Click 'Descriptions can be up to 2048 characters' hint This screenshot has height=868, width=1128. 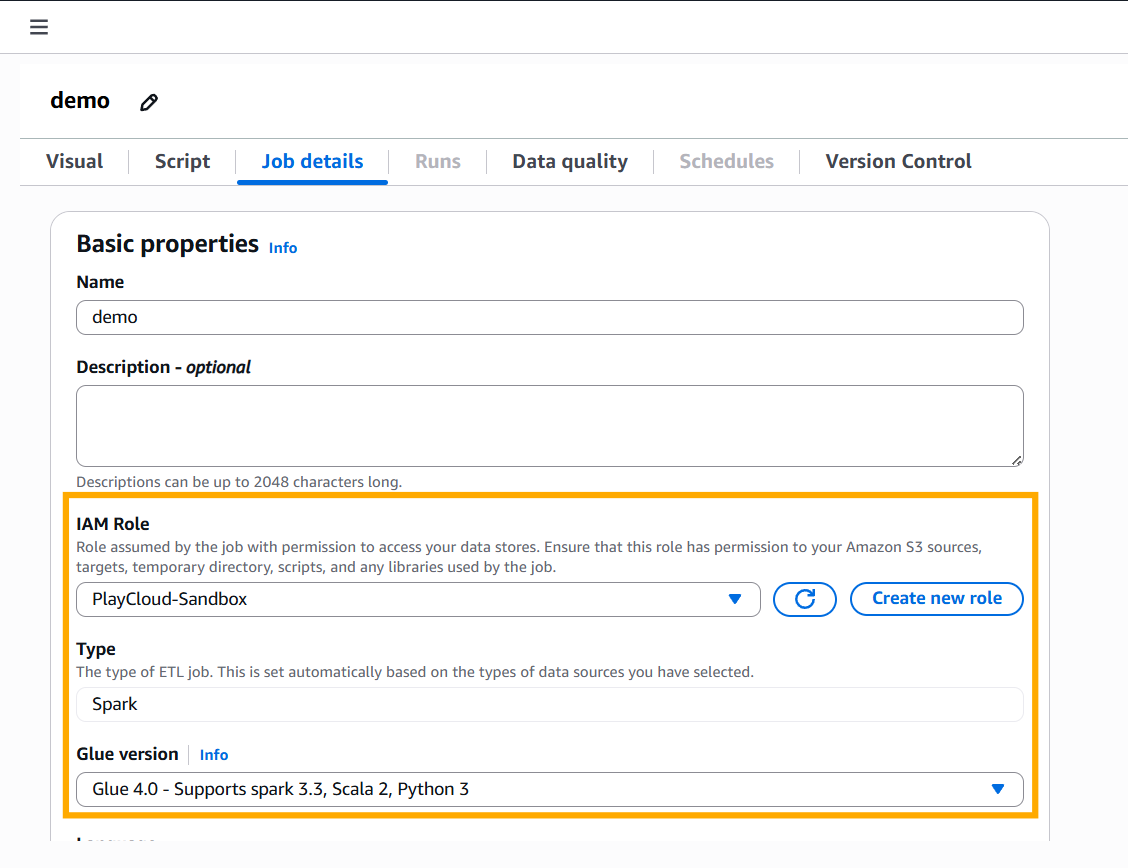tap(239, 482)
